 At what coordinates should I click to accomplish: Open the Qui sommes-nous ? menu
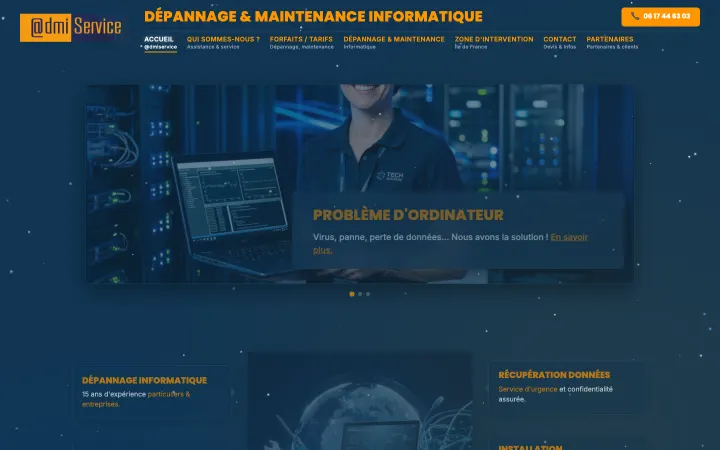click(x=223, y=43)
